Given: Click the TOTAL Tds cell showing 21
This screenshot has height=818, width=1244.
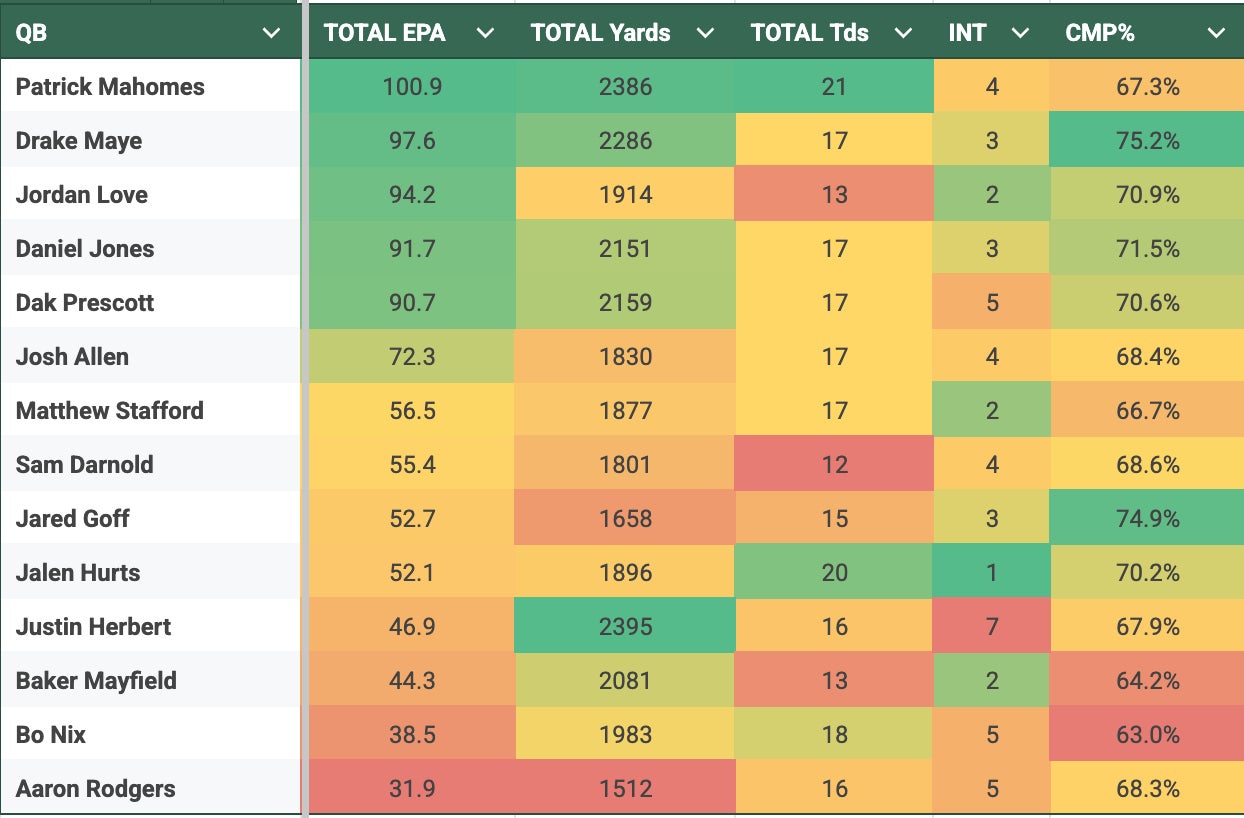Looking at the screenshot, I should click(x=834, y=87).
